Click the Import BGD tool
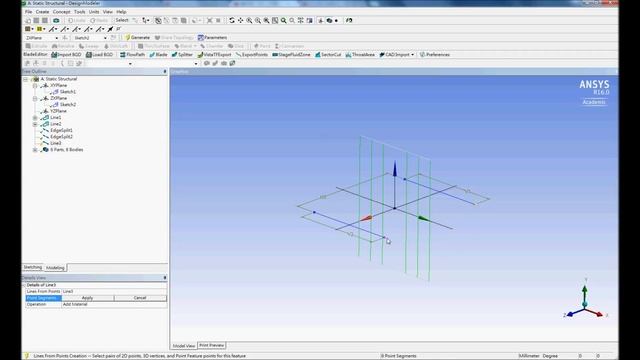This screenshot has height=360, width=640. [x=66, y=55]
